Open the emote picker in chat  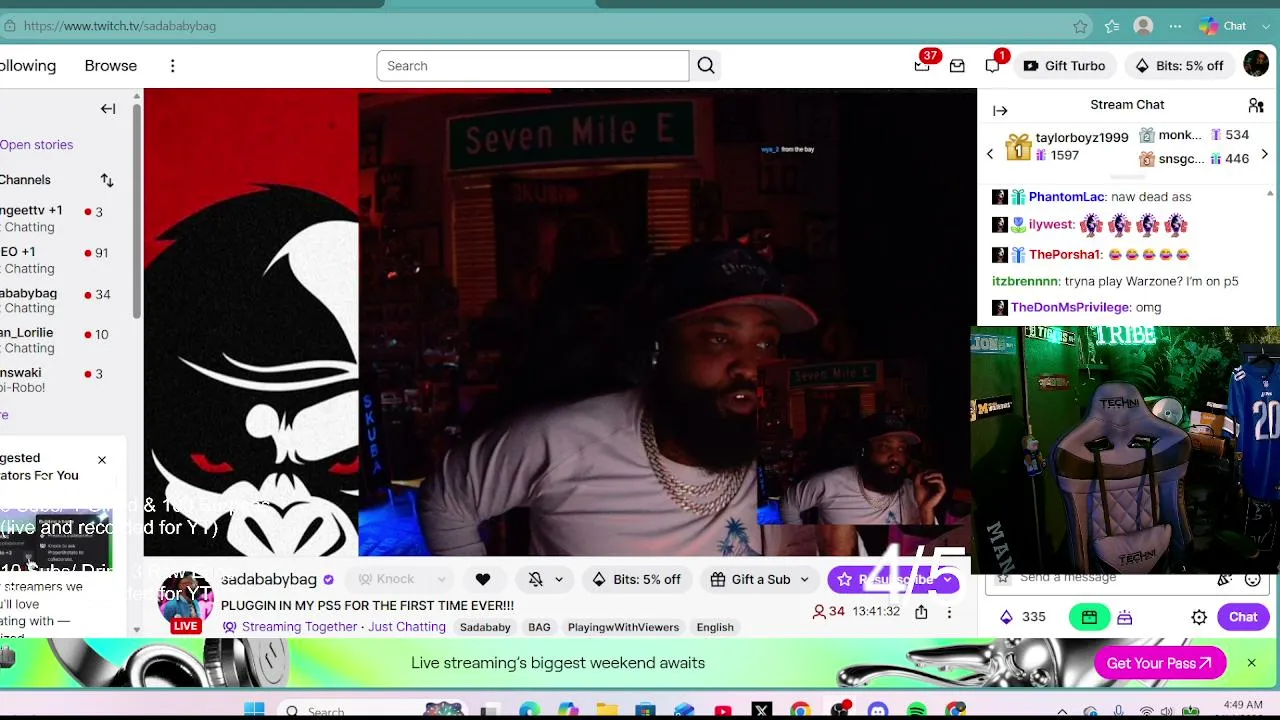(1252, 579)
